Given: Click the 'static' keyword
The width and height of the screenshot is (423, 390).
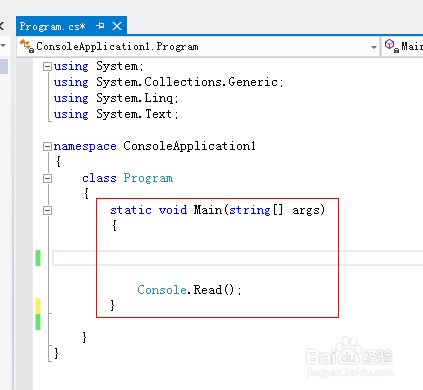Looking at the screenshot, I should [131, 210].
